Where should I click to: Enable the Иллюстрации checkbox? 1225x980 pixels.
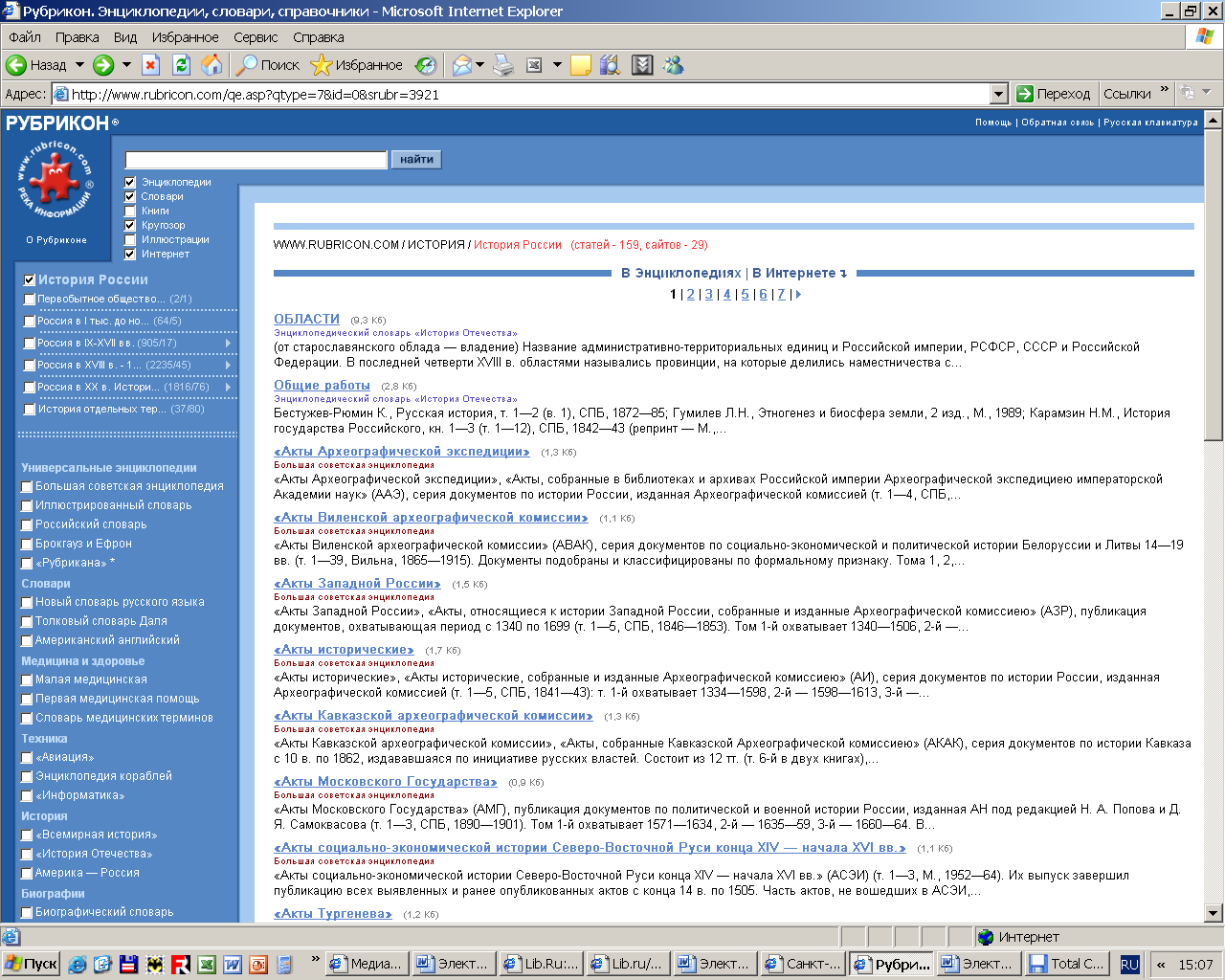click(x=130, y=239)
